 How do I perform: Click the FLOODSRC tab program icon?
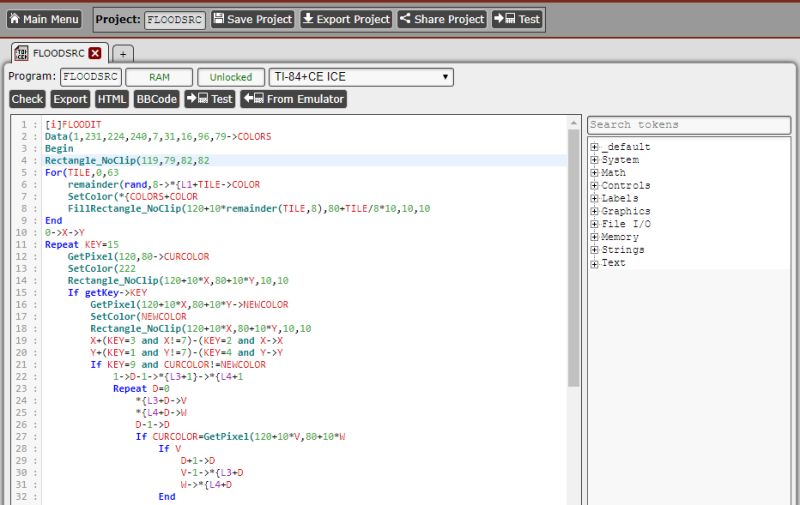coord(21,53)
